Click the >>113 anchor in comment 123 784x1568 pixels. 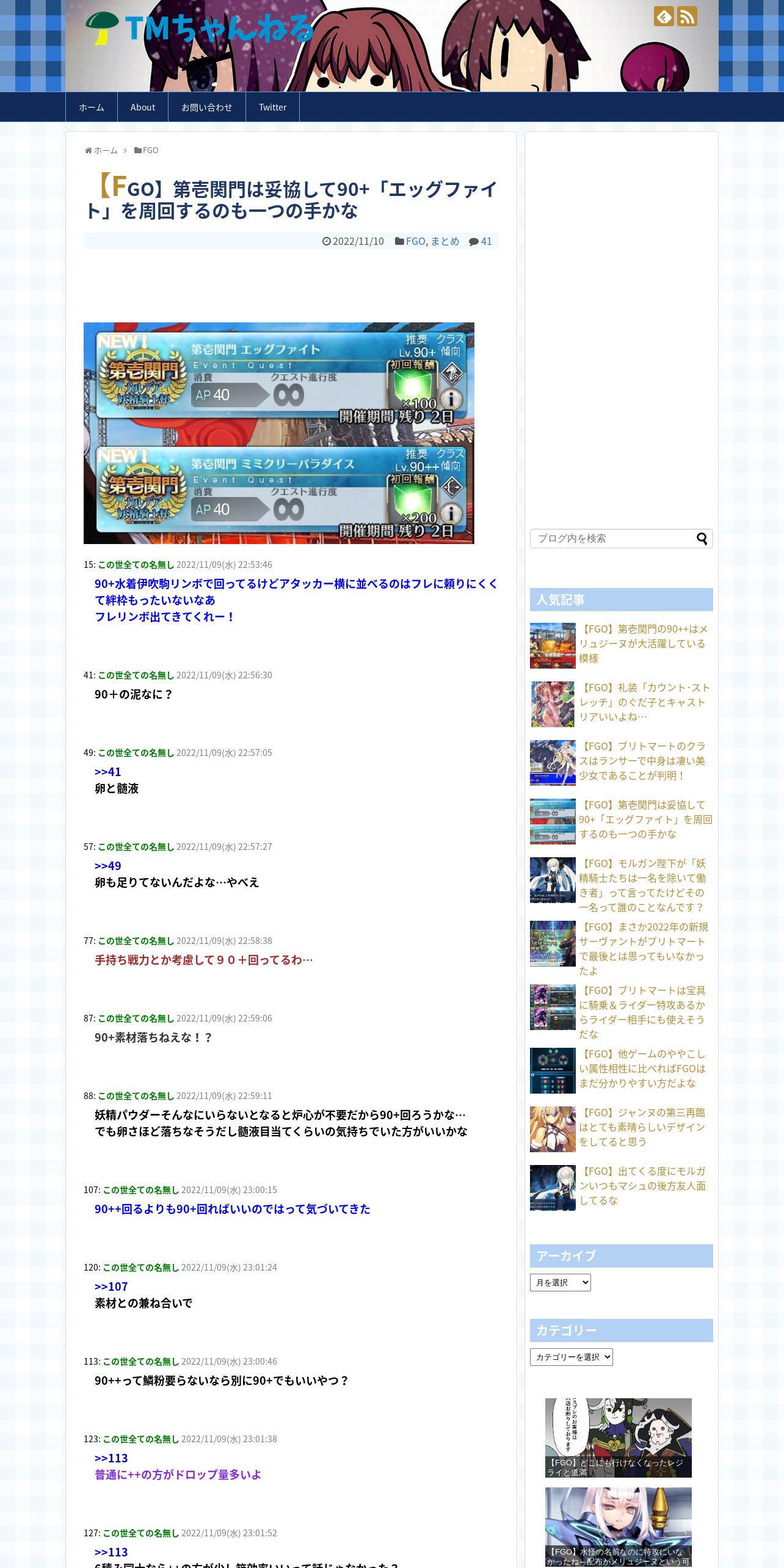click(111, 1458)
